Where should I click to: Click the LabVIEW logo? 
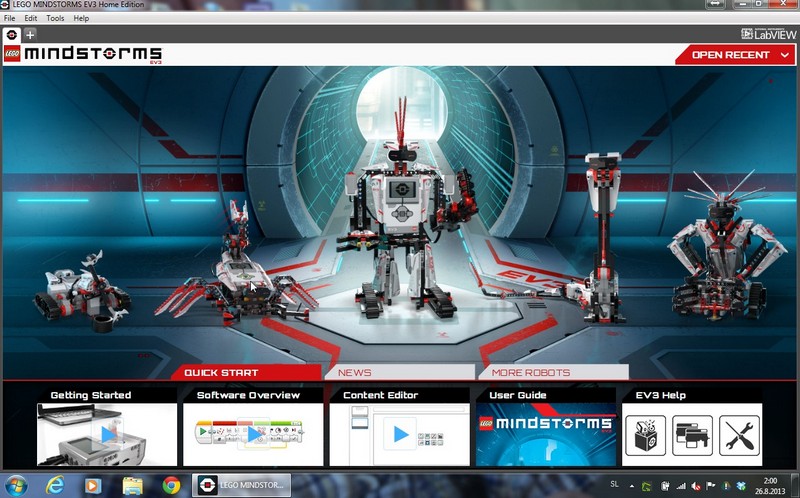pos(769,34)
